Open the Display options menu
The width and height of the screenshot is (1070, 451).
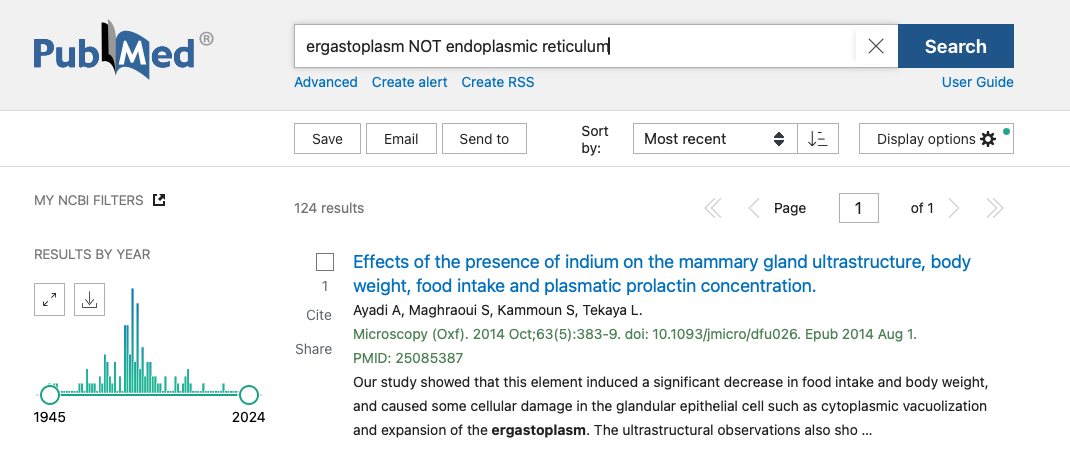(936, 139)
